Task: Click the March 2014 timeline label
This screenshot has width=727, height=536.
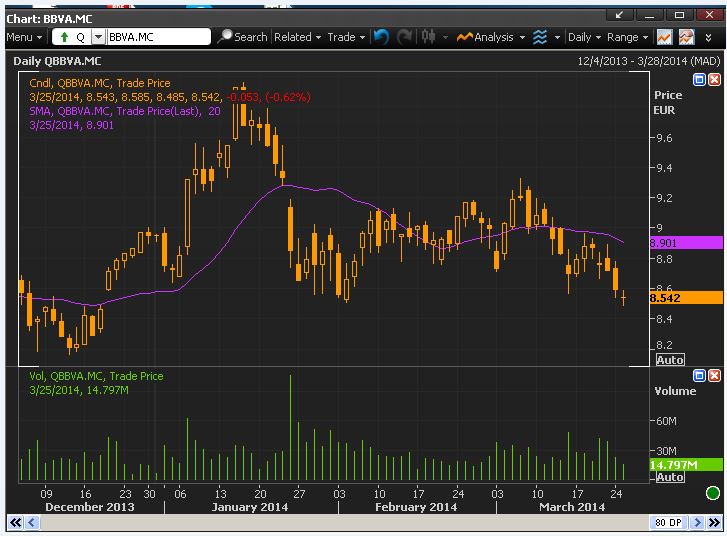Action: click(572, 507)
